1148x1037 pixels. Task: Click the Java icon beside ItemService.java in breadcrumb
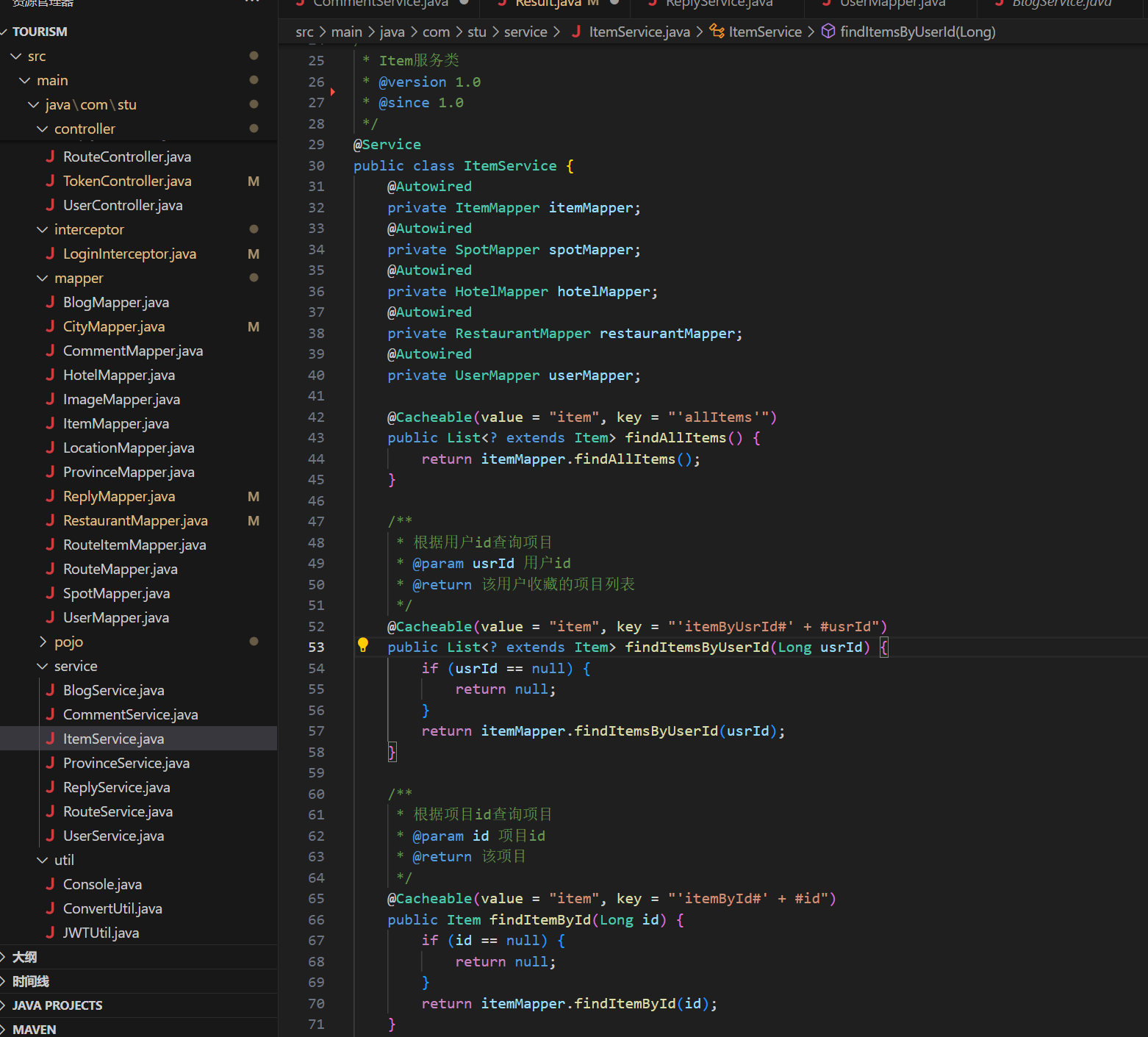(576, 31)
